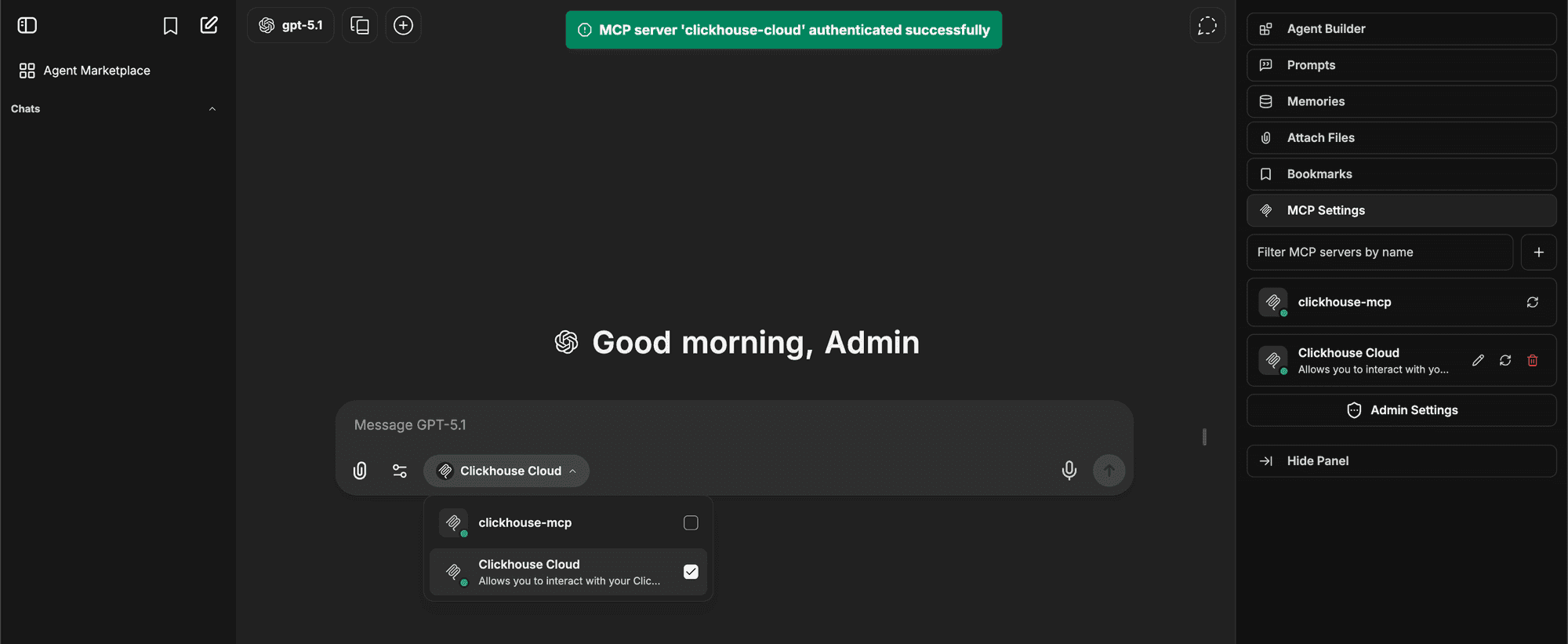Viewport: 1568px width, 644px height.
Task: Add a new MCP server with plus button
Action: click(1539, 253)
